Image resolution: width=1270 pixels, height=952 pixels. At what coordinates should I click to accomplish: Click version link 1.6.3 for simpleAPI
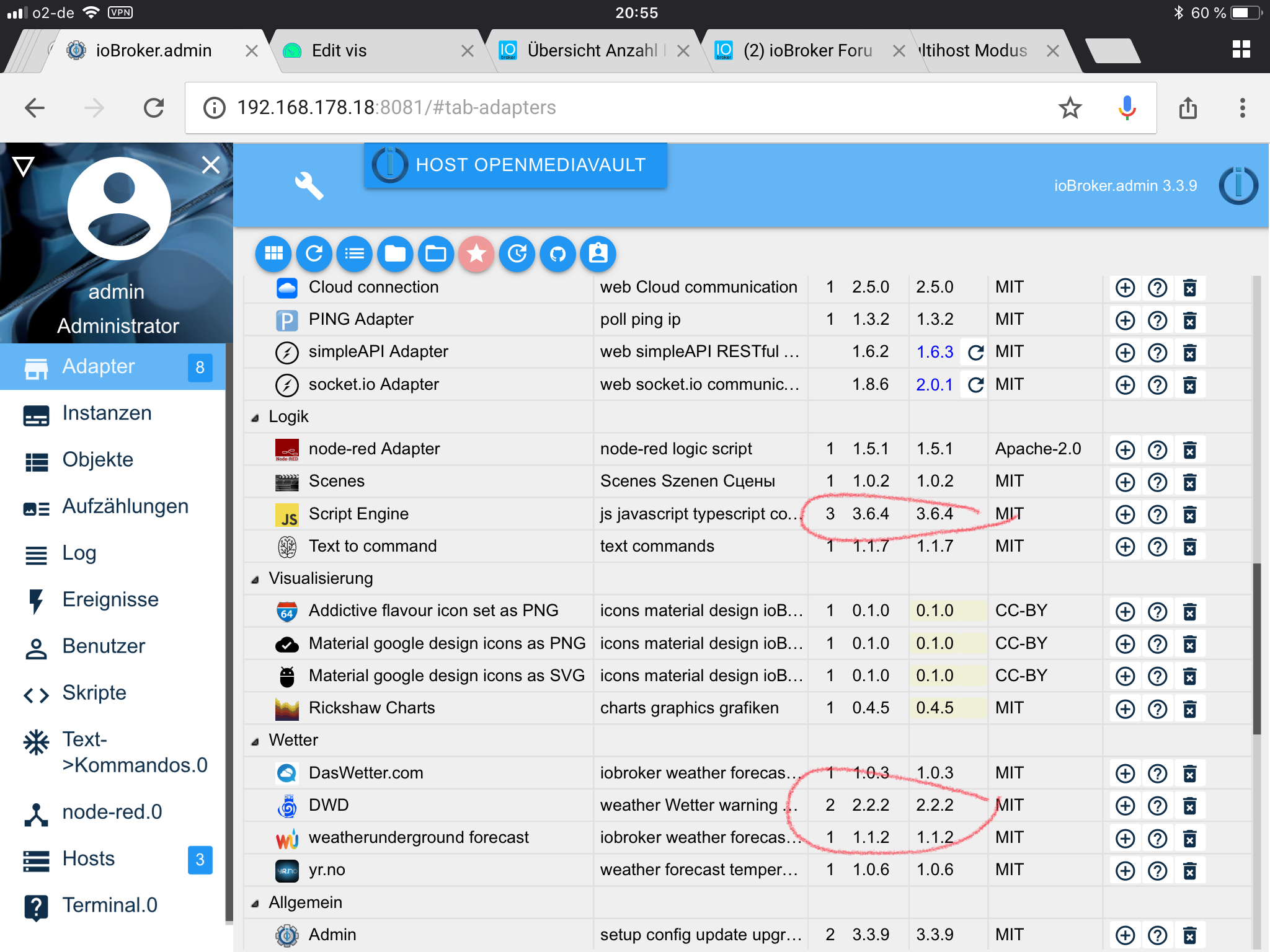[935, 352]
